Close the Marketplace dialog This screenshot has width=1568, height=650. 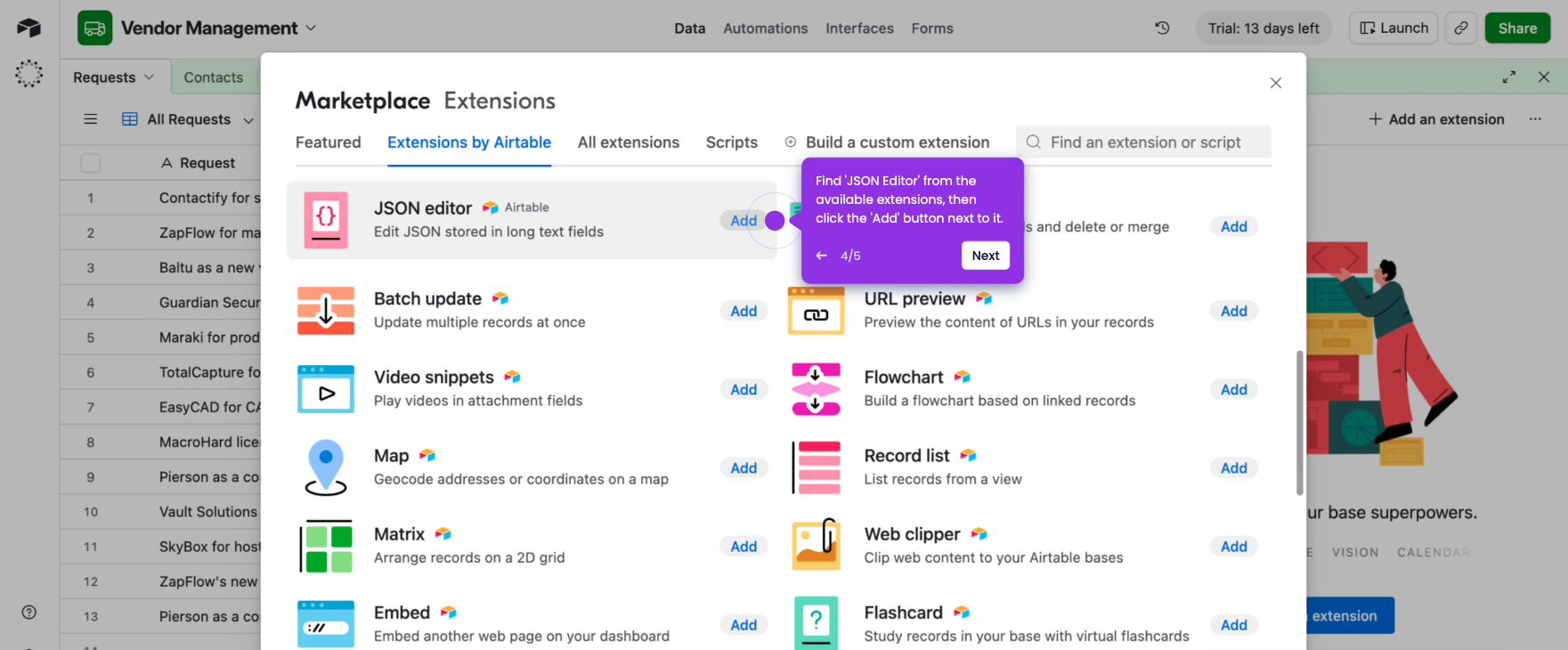pos(1276,83)
